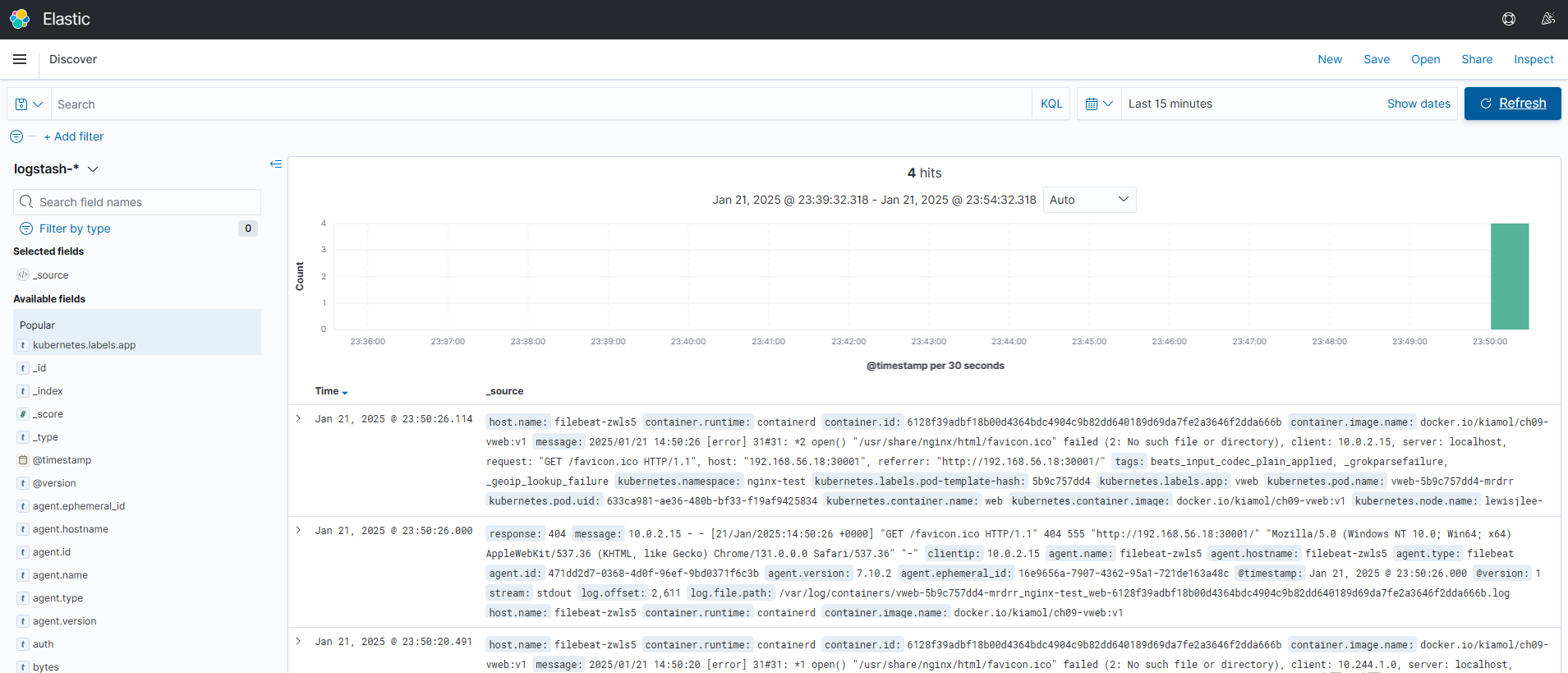Expand the 23:50:20.491 document row
Viewport: 1568px width, 673px height.
coord(299,642)
